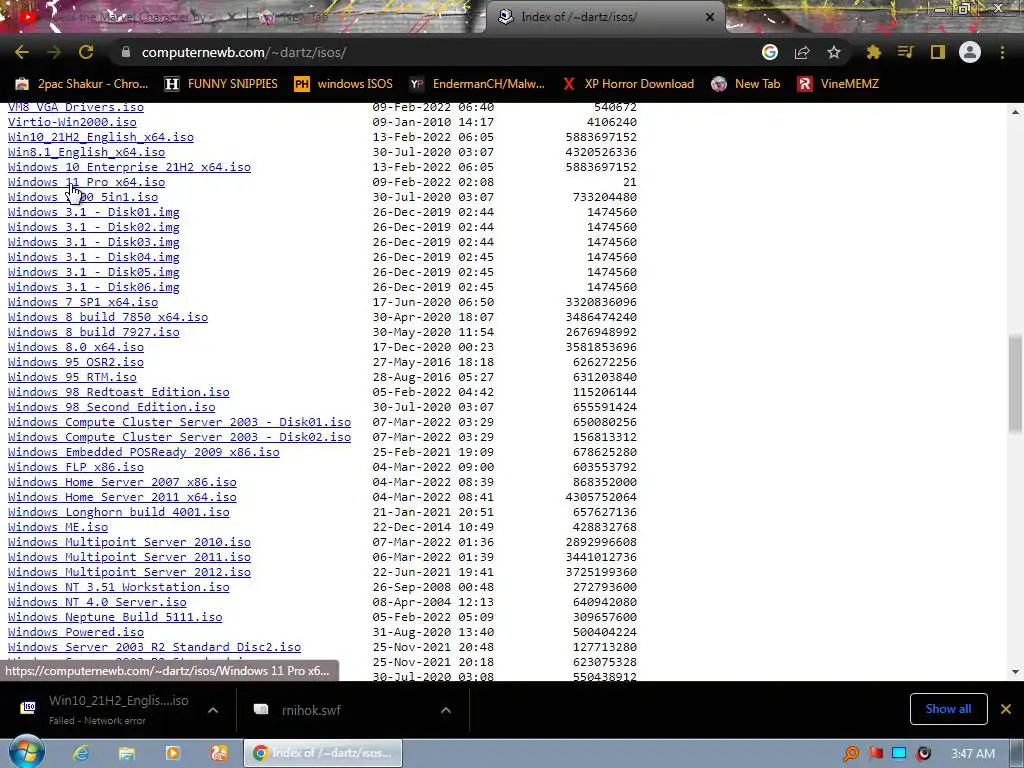
Task: Share this page using the share icon
Action: (802, 52)
